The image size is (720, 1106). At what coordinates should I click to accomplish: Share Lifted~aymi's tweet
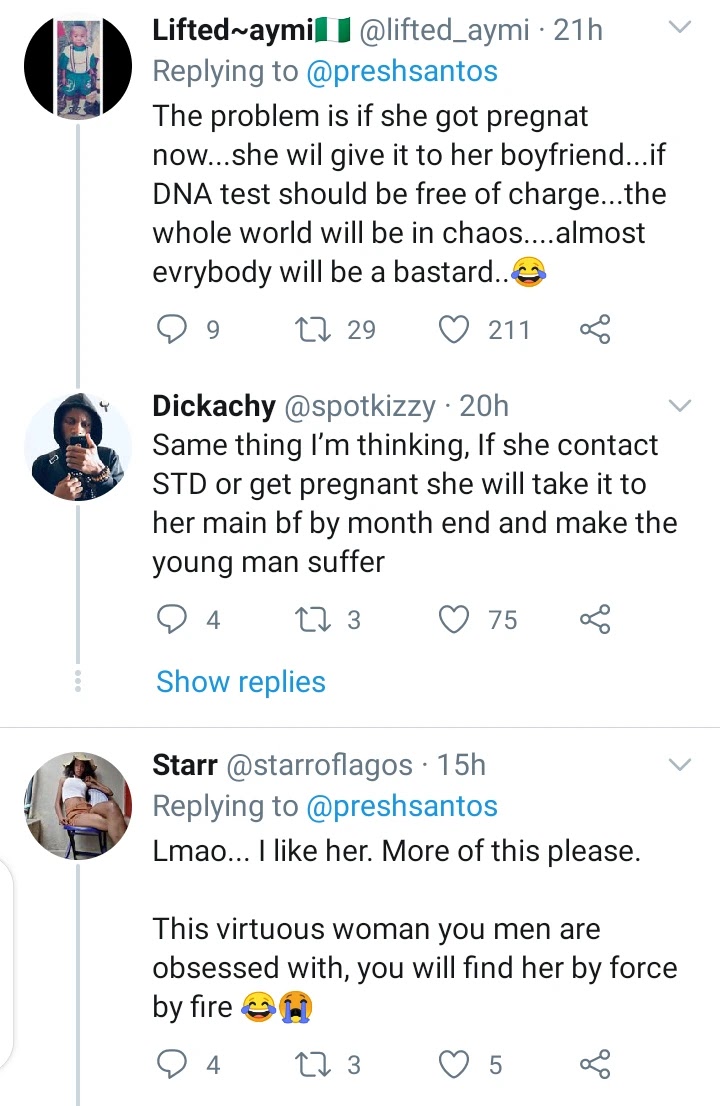pos(595,330)
